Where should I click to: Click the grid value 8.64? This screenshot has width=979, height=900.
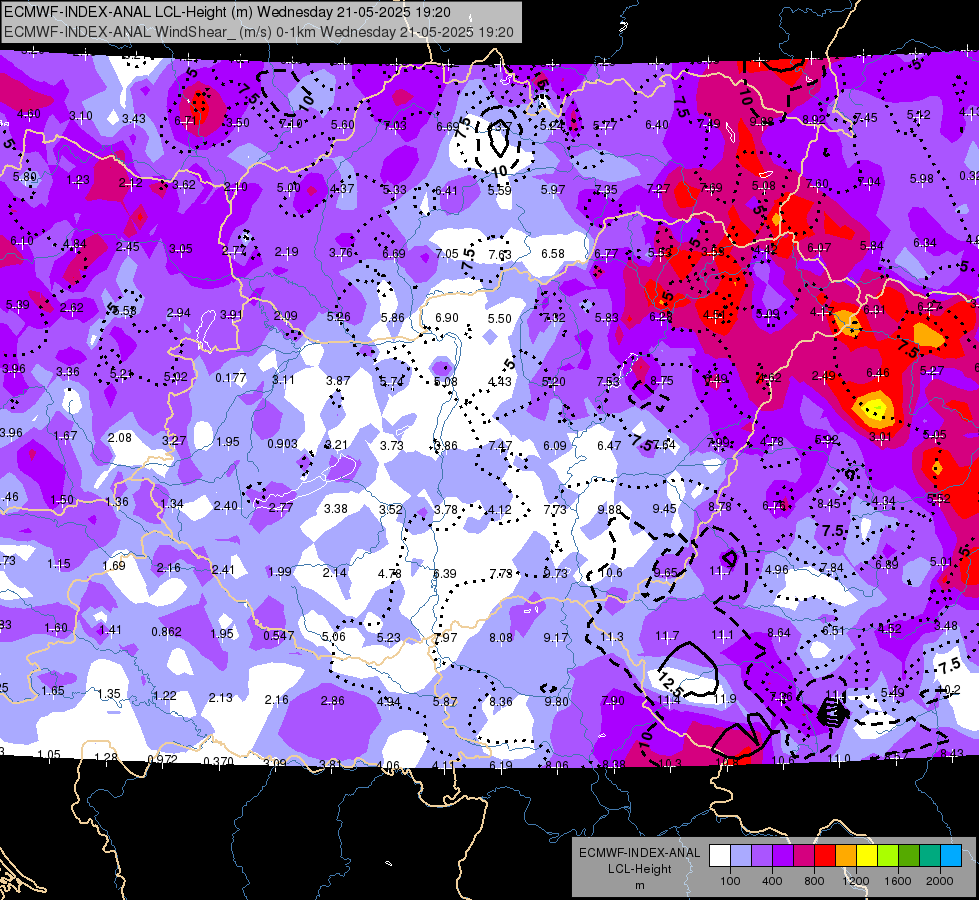coord(779,632)
